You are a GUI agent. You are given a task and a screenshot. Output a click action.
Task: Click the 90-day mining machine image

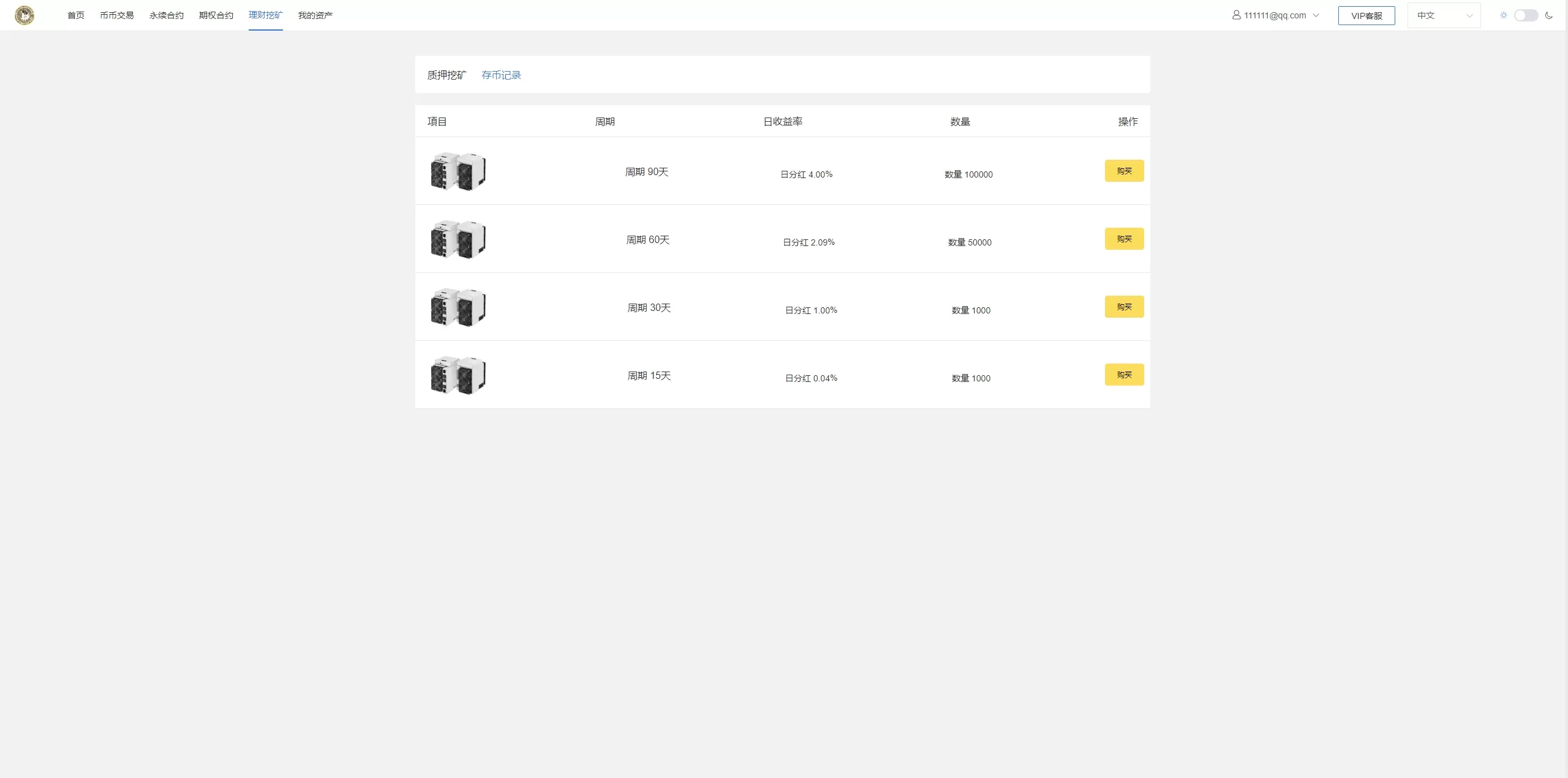(x=458, y=171)
